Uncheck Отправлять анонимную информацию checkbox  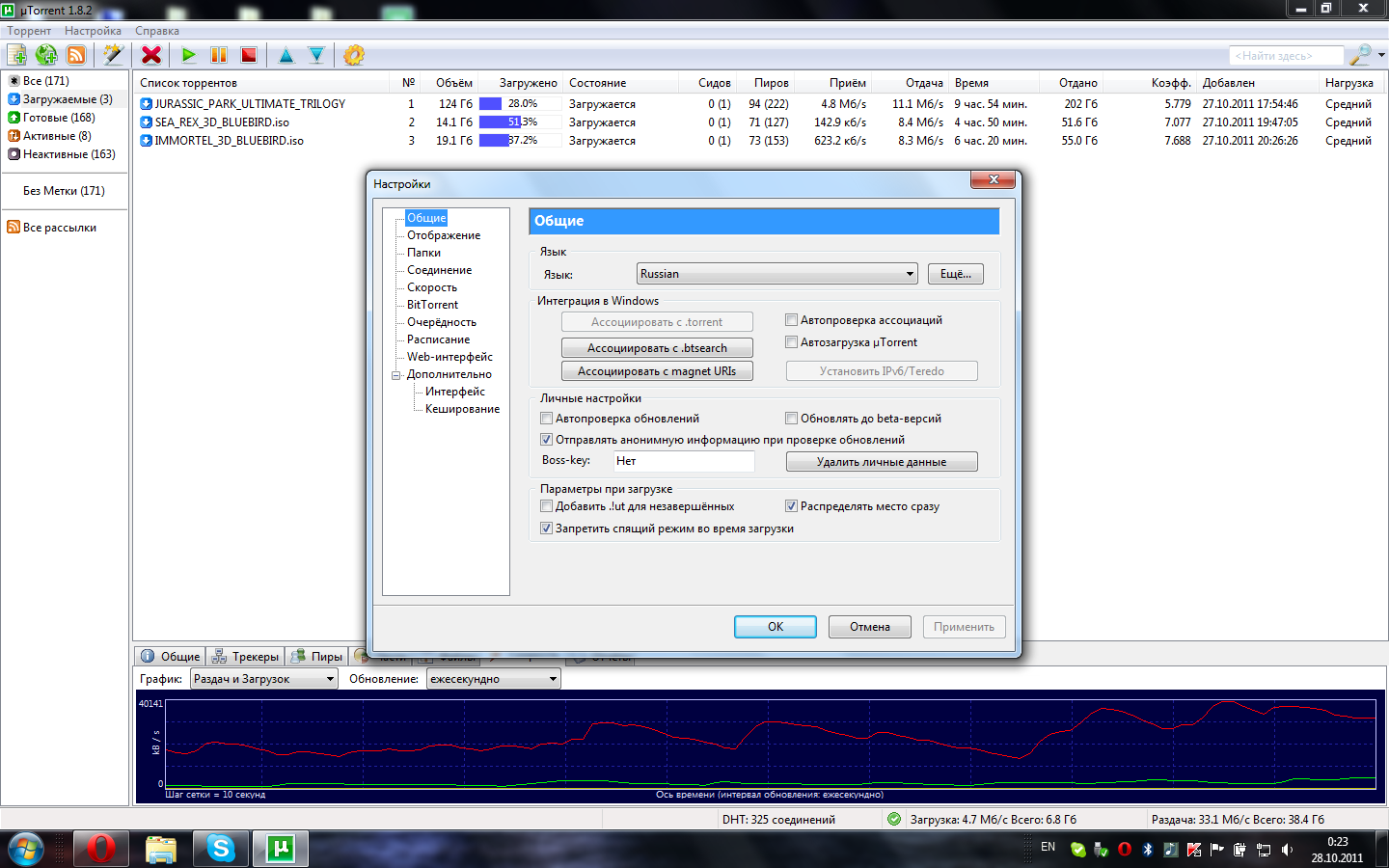pyautogui.click(x=546, y=440)
